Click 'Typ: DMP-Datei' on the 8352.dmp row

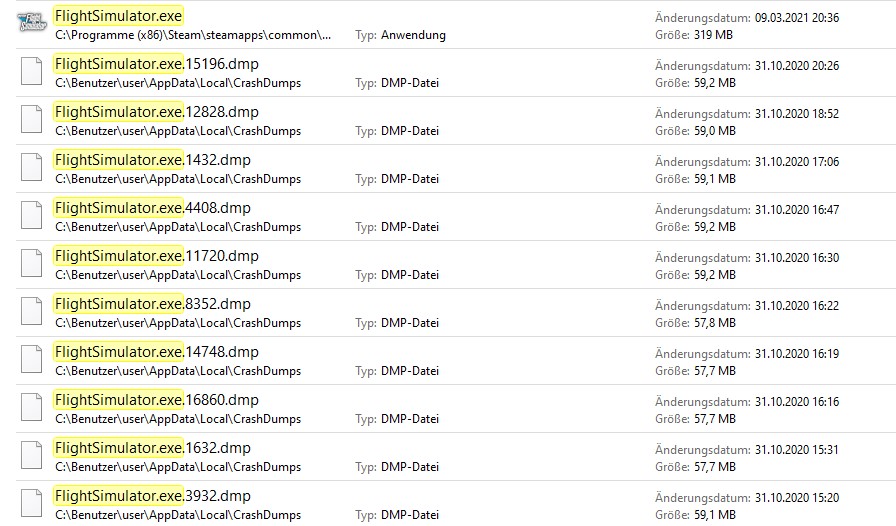397,324
